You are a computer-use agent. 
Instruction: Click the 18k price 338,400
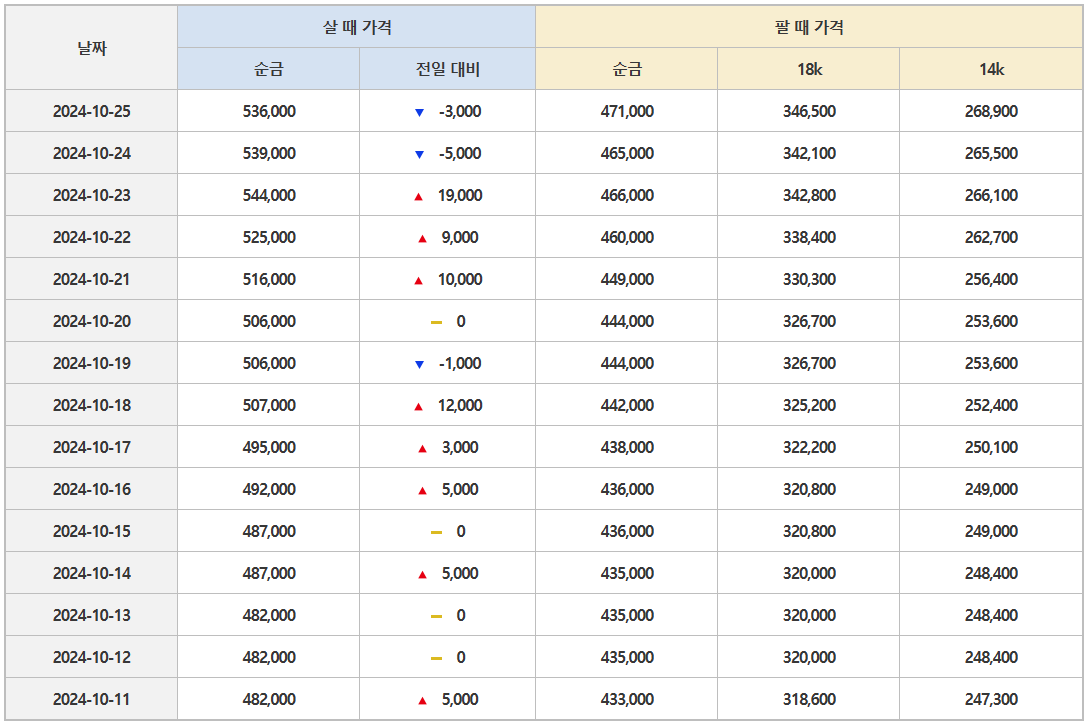[809, 237]
